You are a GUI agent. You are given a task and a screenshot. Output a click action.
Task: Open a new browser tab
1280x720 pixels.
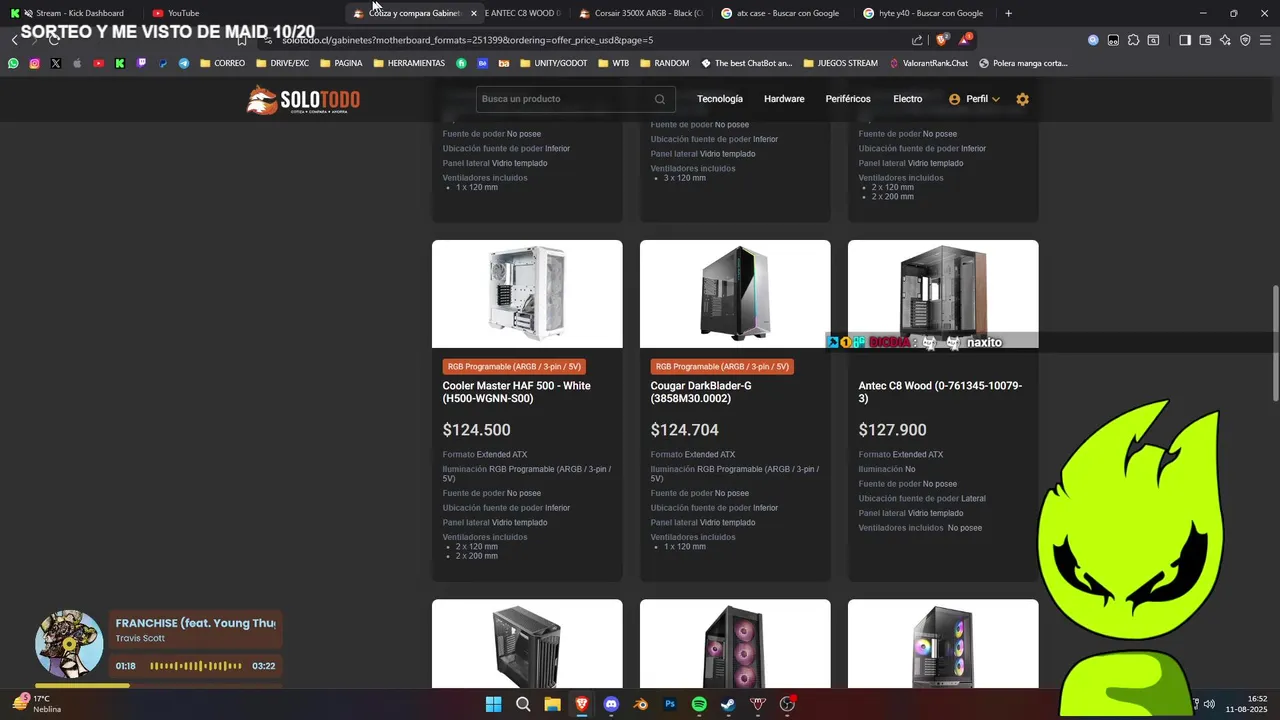click(x=1008, y=13)
